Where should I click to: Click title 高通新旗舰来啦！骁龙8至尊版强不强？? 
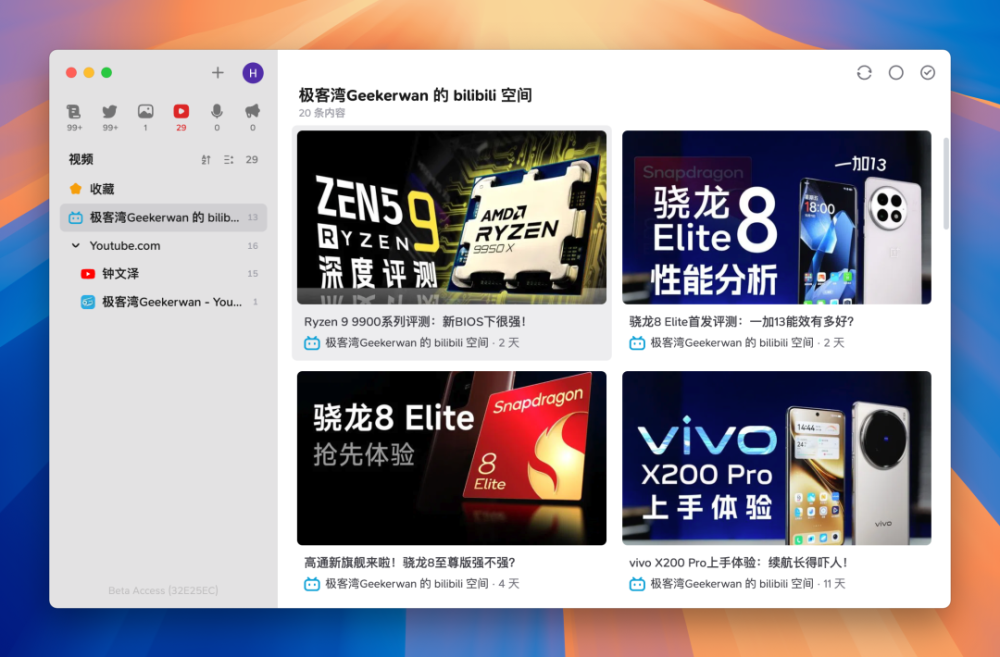(409, 563)
